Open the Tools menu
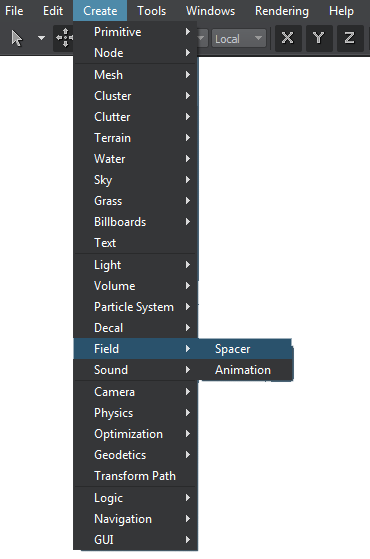The image size is (370, 559). (x=151, y=11)
